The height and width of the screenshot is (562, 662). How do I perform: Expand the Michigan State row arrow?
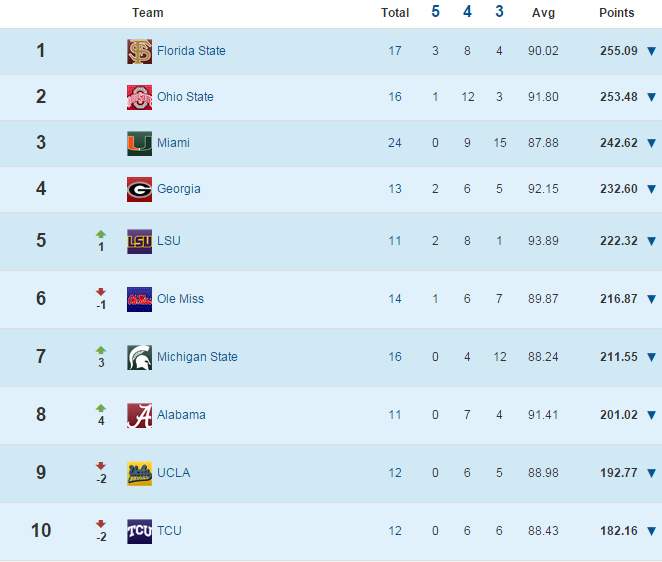coord(651,358)
